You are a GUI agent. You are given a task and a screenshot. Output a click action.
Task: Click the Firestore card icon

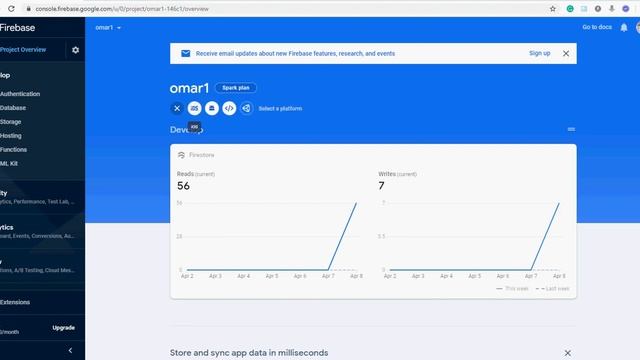tap(181, 155)
